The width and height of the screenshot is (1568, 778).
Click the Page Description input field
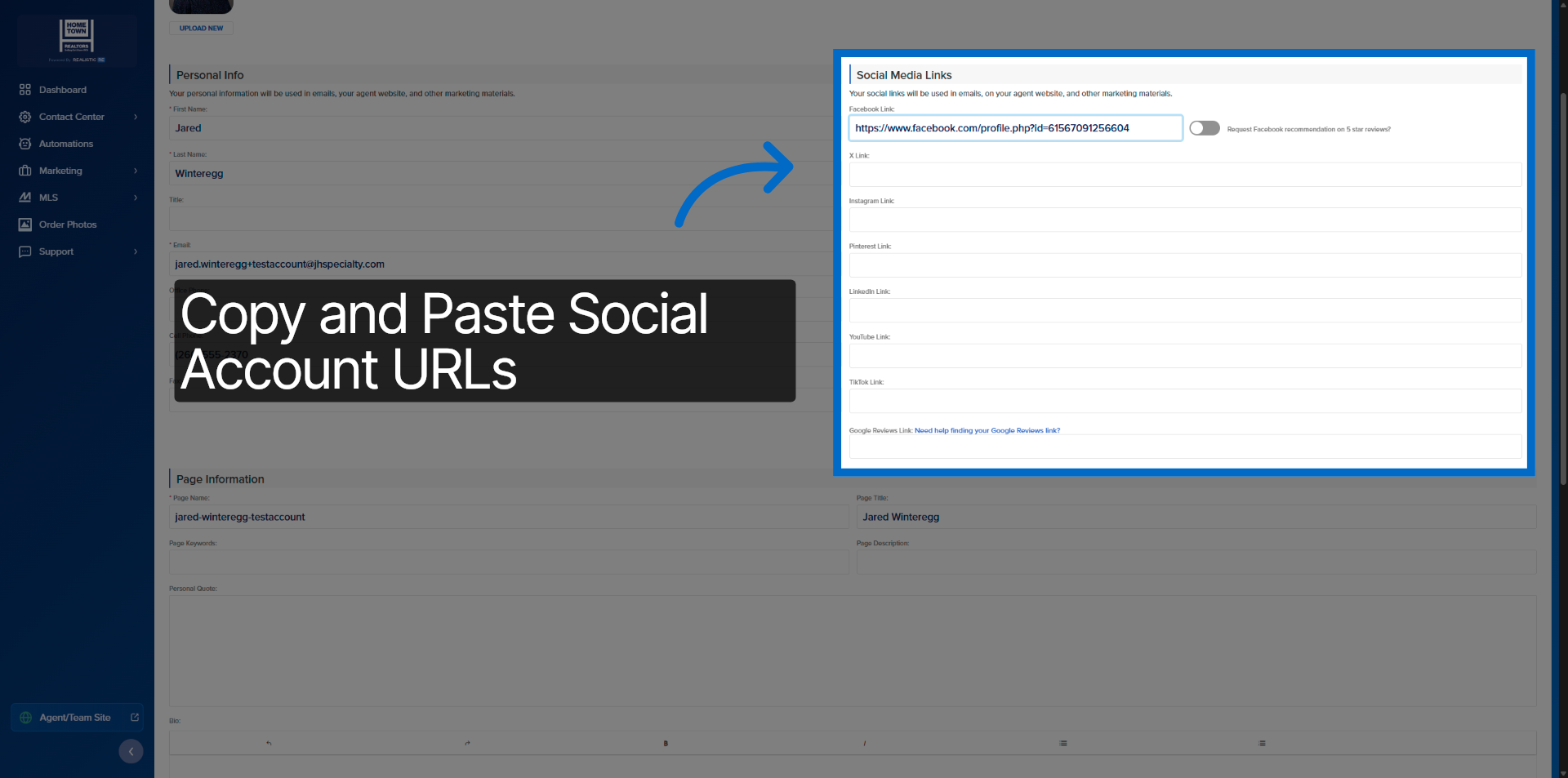coord(1196,562)
